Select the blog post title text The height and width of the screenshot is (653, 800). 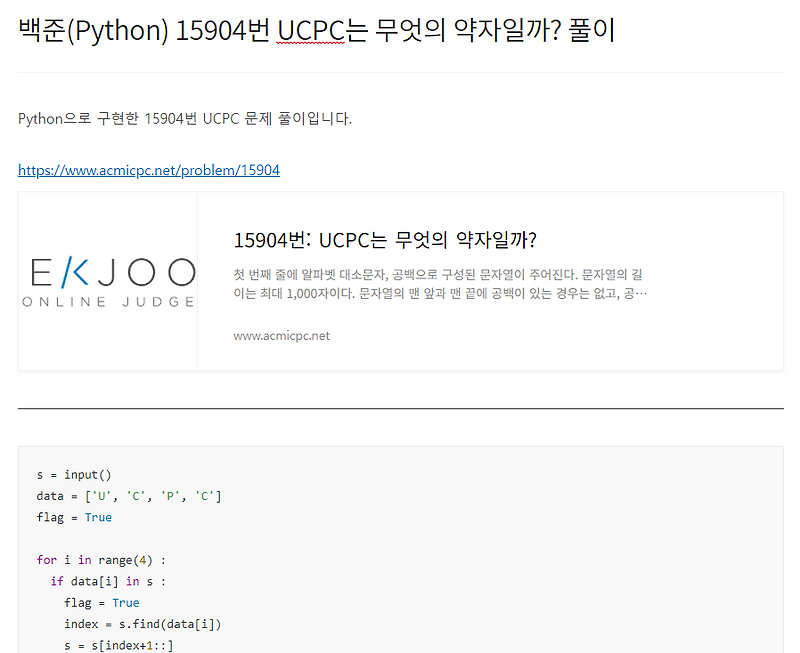click(315, 30)
